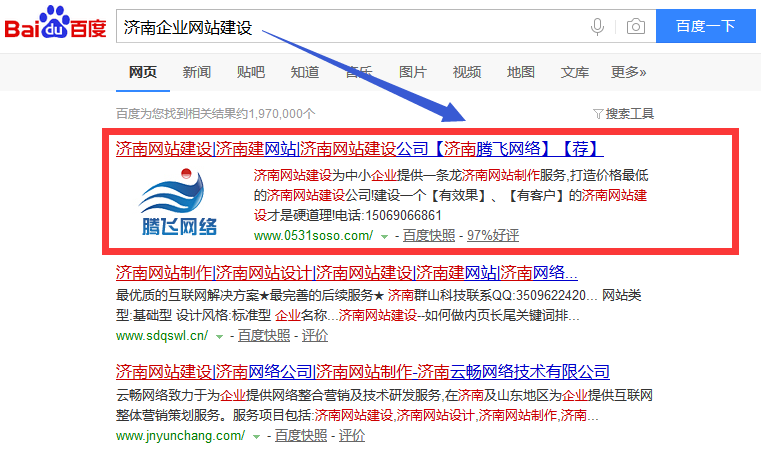Click the result count text 约1,970,000个
Screen dimensions: 761x452
pos(276,114)
